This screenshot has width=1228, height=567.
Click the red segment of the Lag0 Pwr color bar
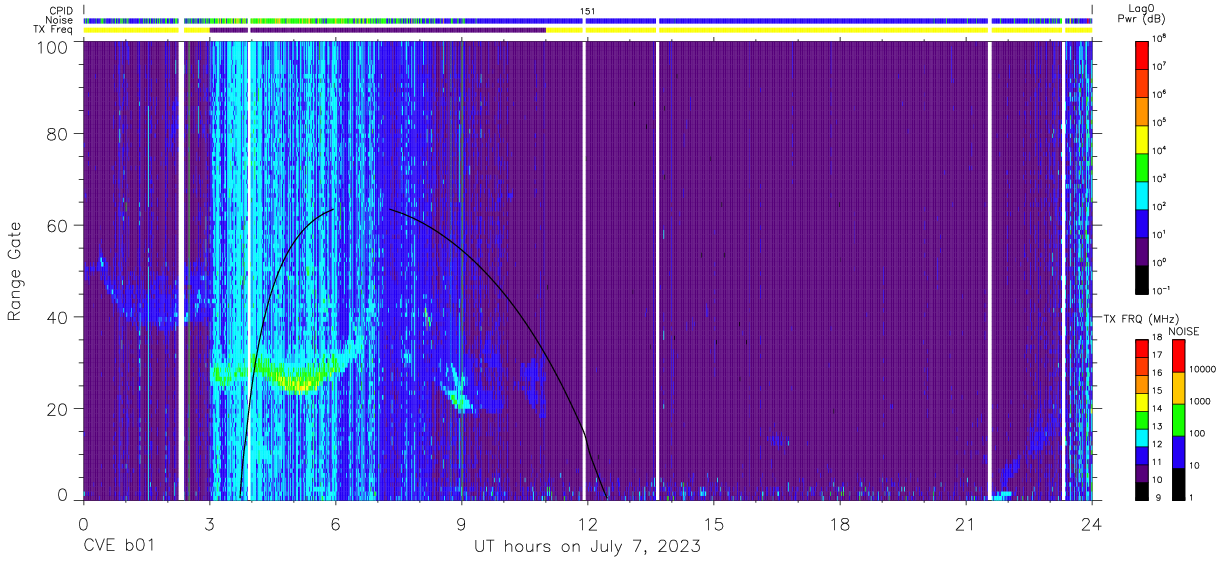coord(1141,53)
